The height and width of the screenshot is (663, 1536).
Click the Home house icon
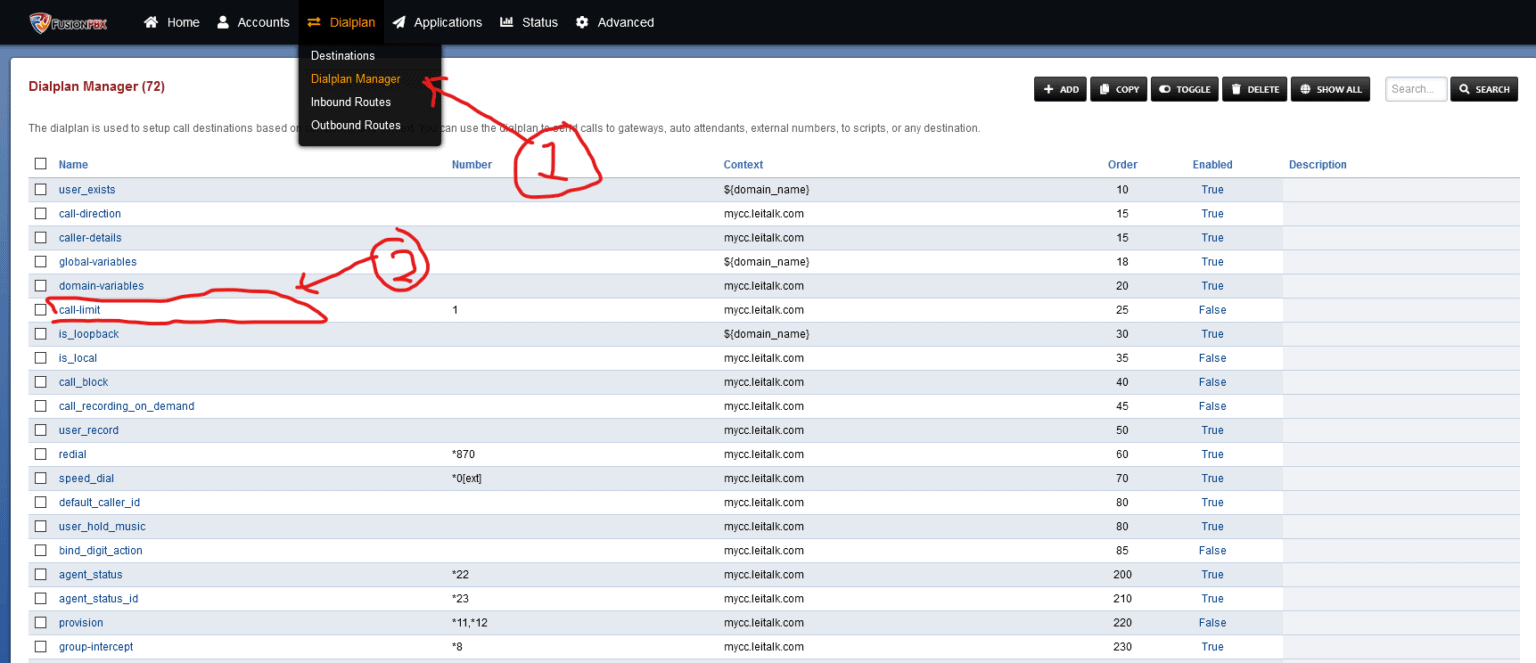pos(151,22)
